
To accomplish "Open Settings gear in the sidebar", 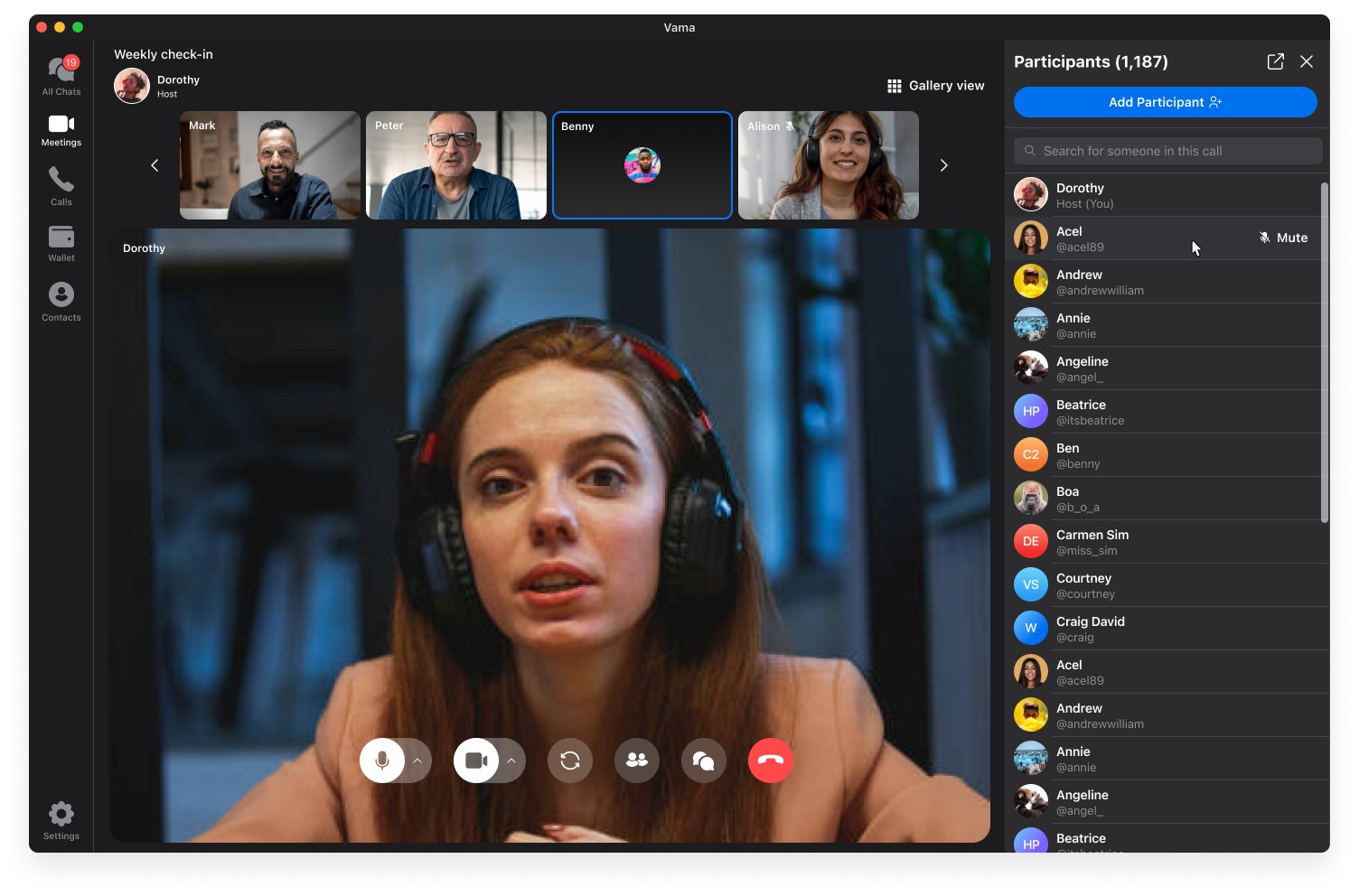I will pyautogui.click(x=61, y=820).
